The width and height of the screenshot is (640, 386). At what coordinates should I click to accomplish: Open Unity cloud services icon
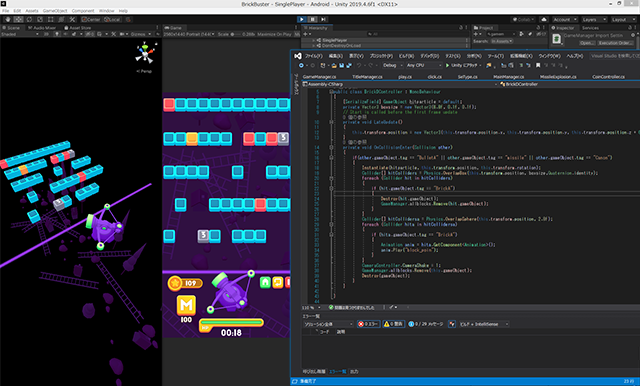[544, 19]
